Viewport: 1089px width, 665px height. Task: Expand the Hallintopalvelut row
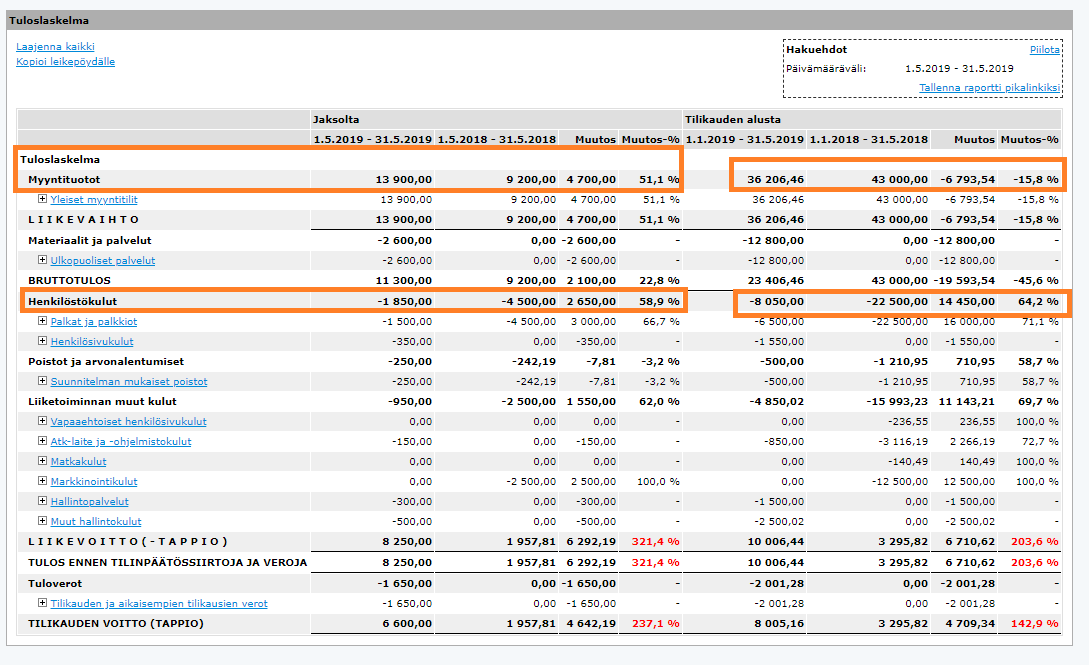pos(42,500)
